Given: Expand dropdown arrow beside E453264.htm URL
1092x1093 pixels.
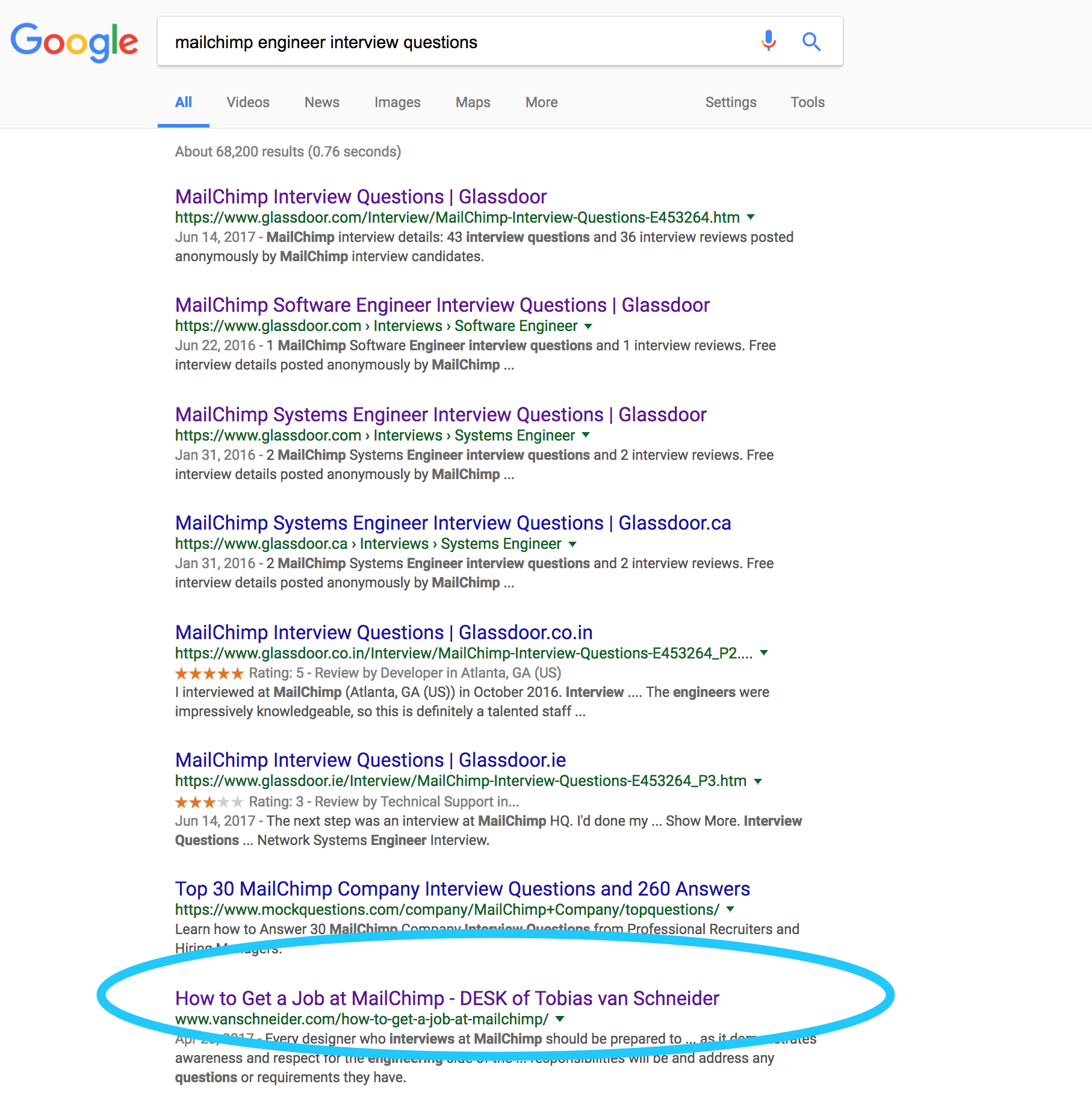Looking at the screenshot, I should click(751, 217).
